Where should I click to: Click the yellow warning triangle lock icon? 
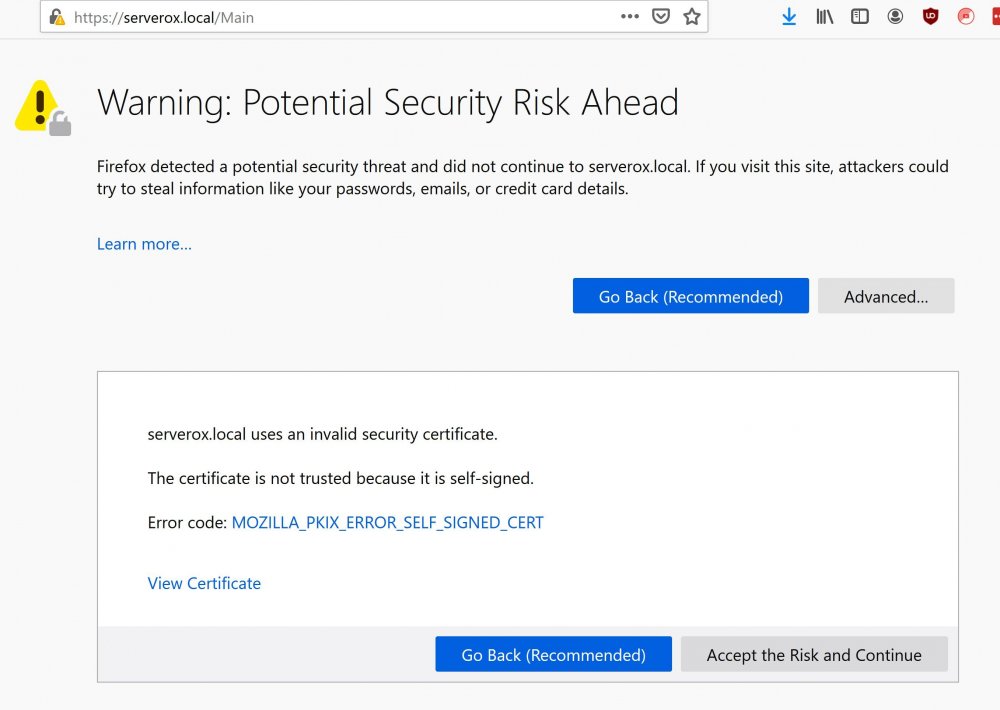click(x=43, y=108)
